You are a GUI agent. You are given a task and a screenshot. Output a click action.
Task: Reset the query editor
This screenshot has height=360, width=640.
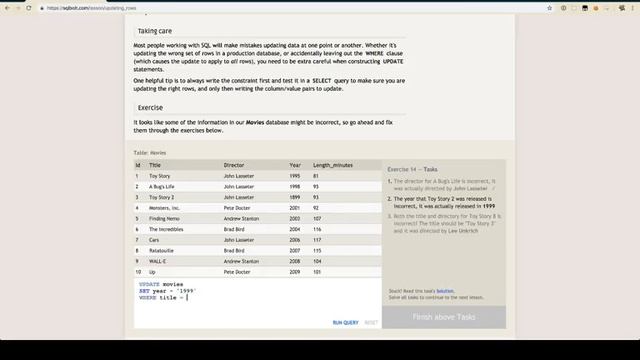coord(371,322)
